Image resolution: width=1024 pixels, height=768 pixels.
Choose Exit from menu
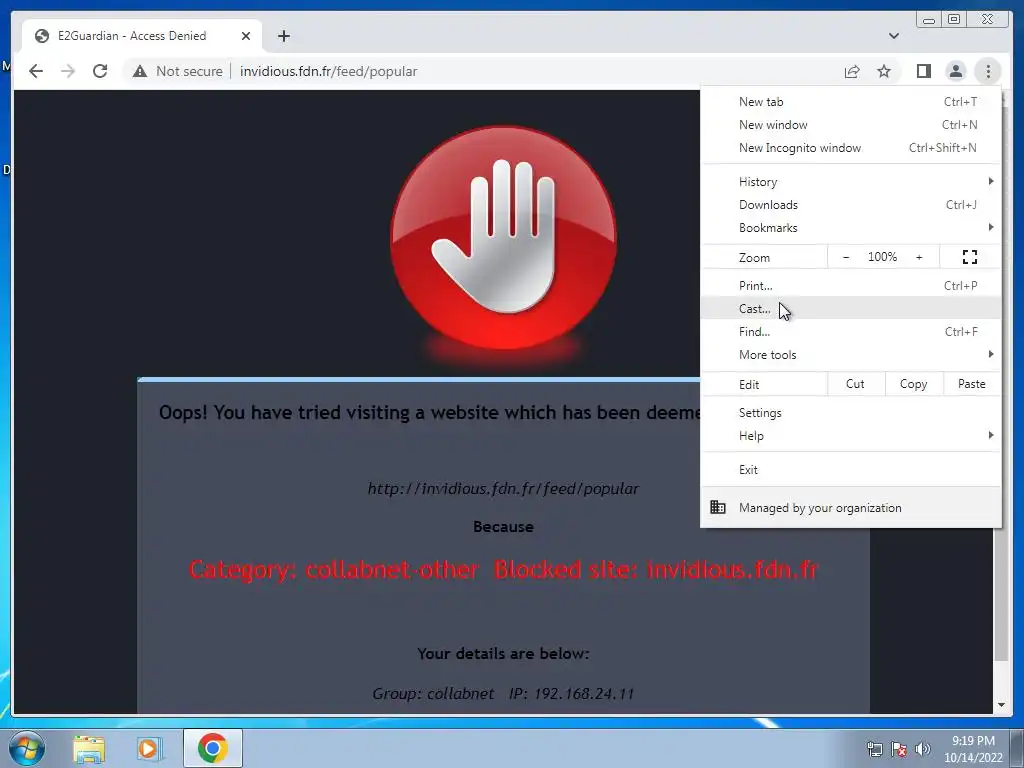[x=850, y=470]
